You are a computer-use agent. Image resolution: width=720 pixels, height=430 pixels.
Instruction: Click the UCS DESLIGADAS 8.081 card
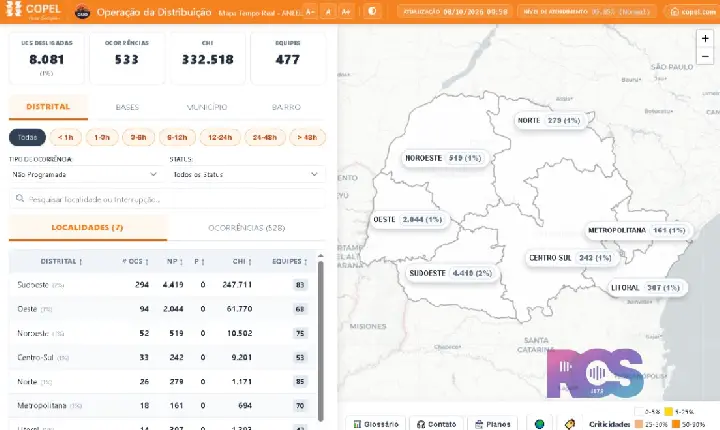pos(46,58)
